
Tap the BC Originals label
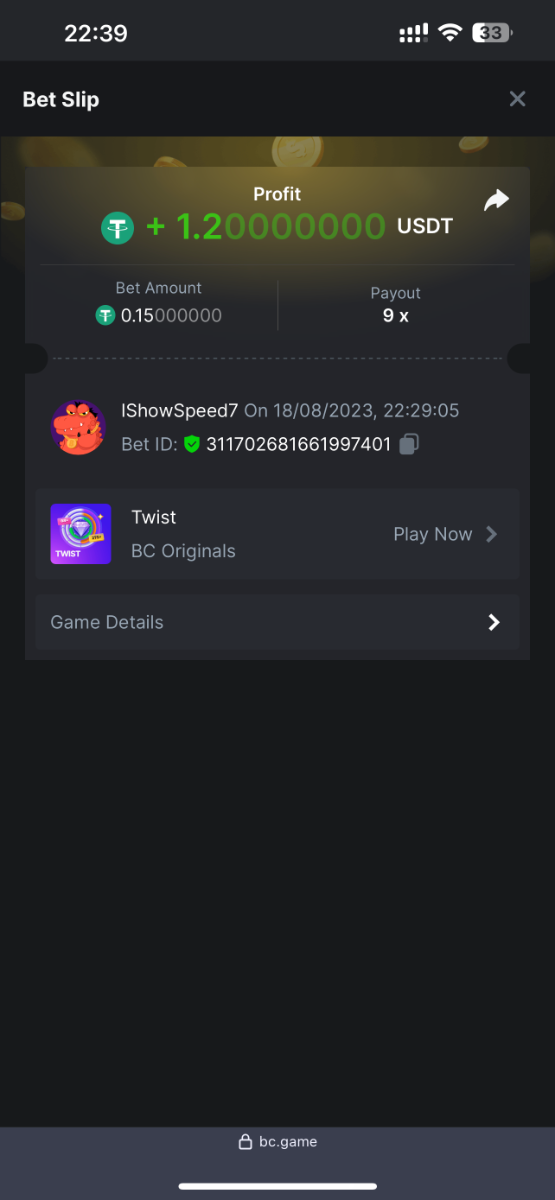[x=183, y=551]
